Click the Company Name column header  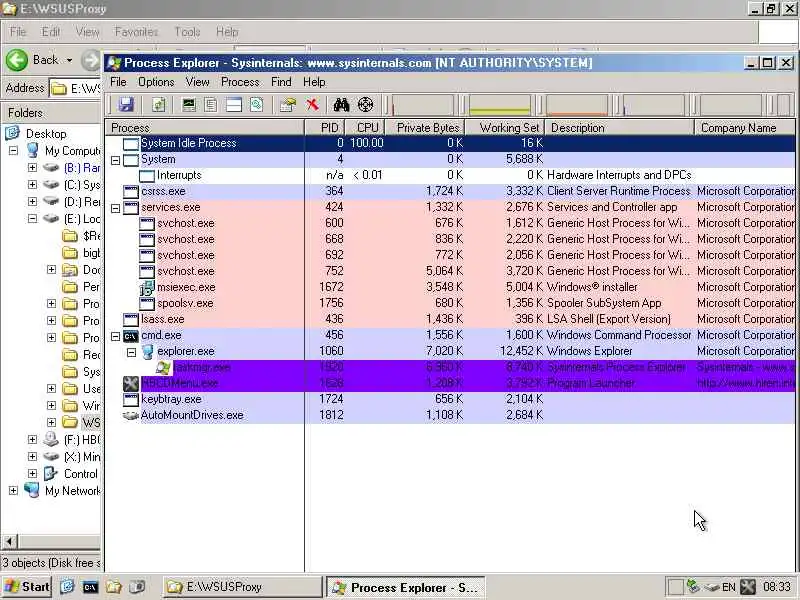pos(745,128)
